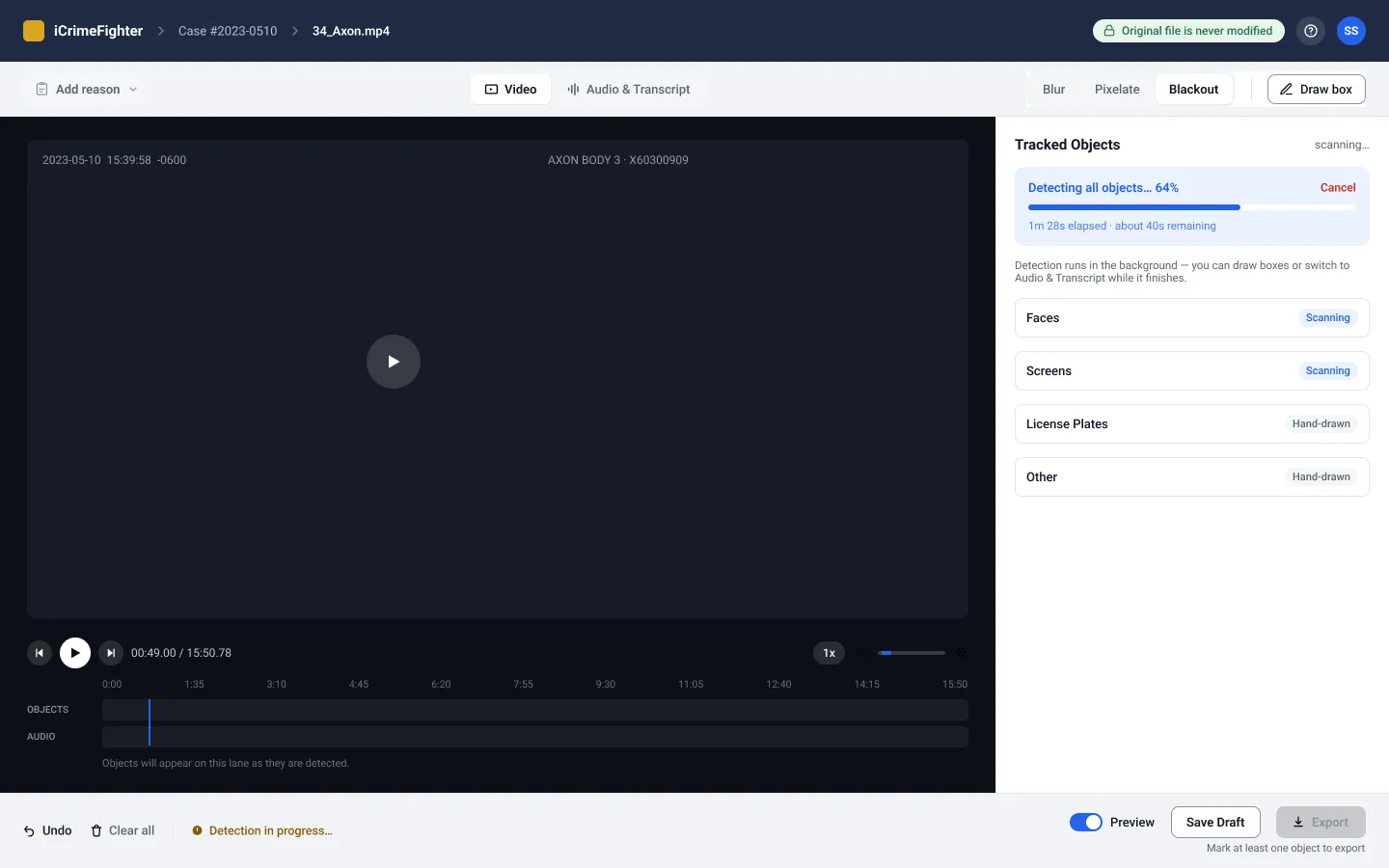Screen dimensions: 1389x868
Task: Zoom out the timeline
Action: 861,653
